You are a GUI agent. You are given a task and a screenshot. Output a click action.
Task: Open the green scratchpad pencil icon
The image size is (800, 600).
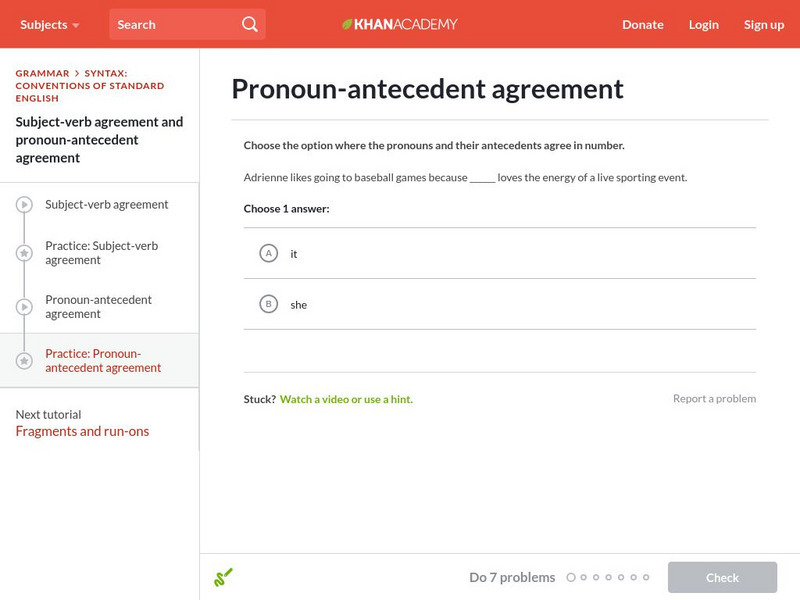click(223, 577)
